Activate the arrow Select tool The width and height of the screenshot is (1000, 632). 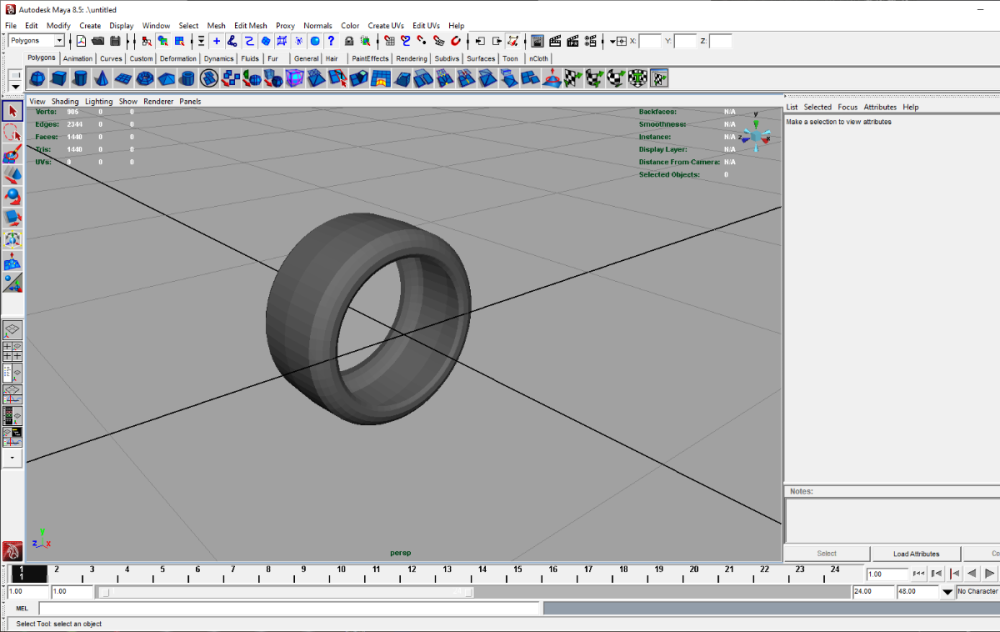[x=12, y=110]
